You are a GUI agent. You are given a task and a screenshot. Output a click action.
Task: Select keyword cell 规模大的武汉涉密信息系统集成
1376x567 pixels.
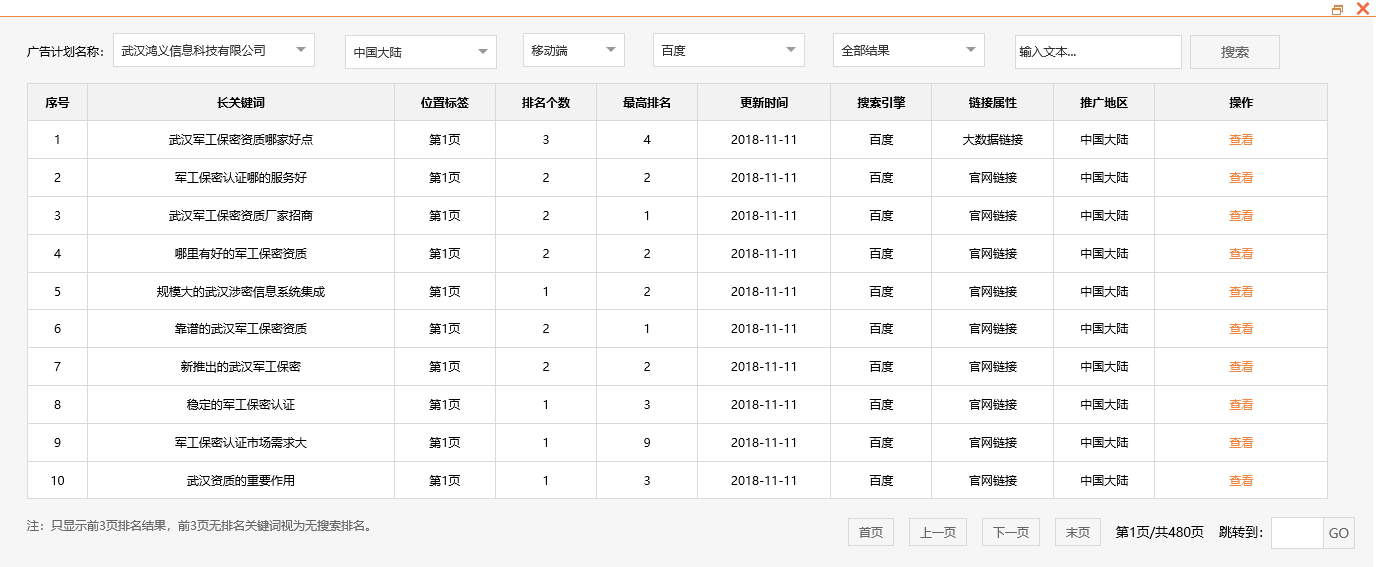pyautogui.click(x=241, y=292)
